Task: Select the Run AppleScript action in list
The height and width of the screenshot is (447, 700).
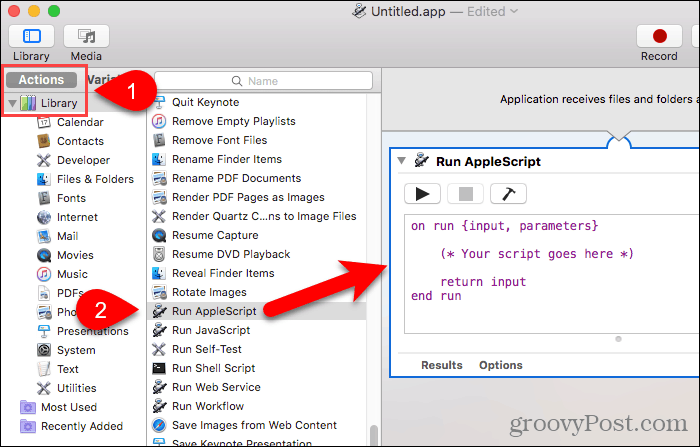Action: [257, 311]
